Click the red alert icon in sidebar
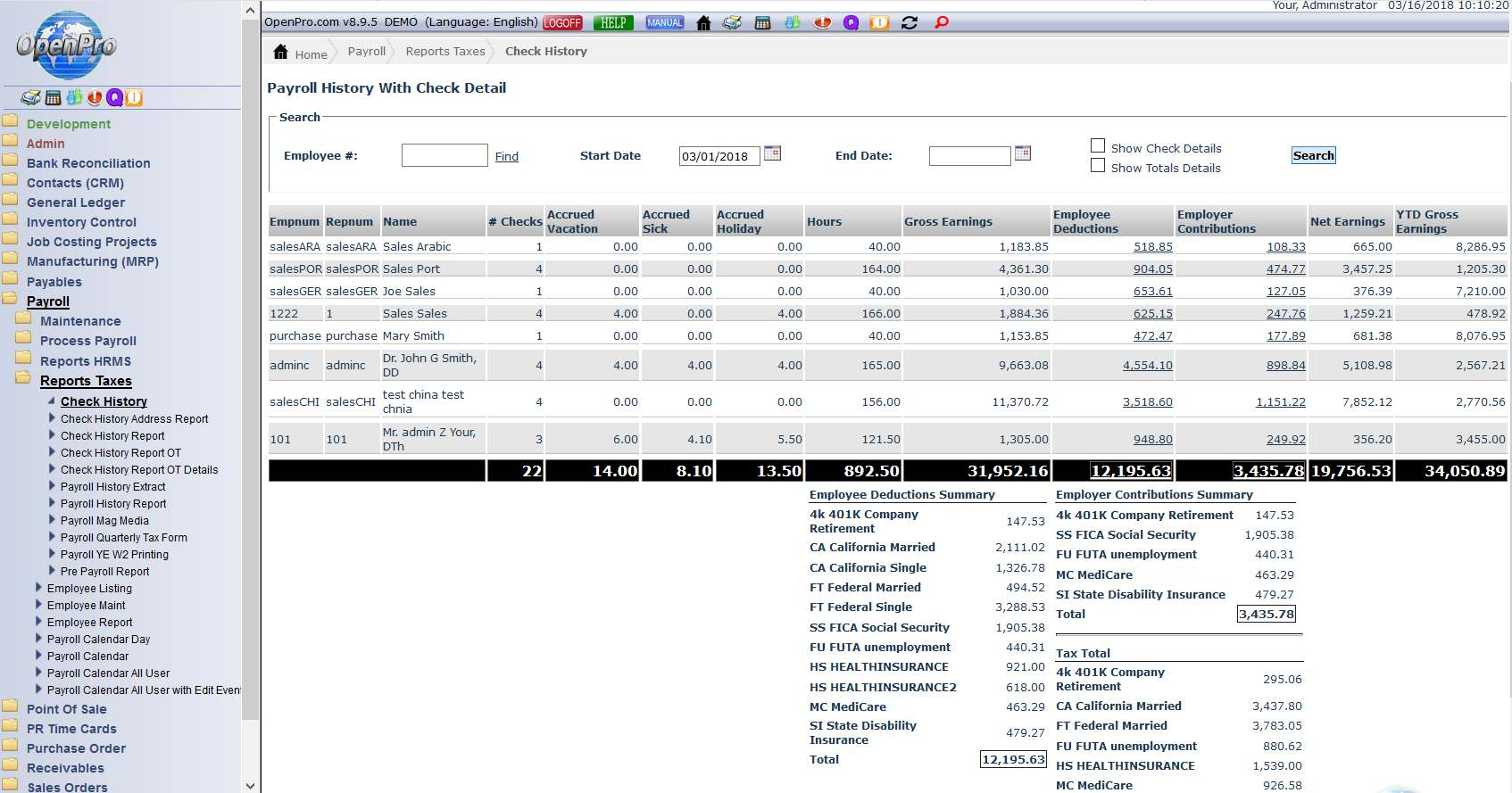The image size is (1512, 793). pos(95,98)
